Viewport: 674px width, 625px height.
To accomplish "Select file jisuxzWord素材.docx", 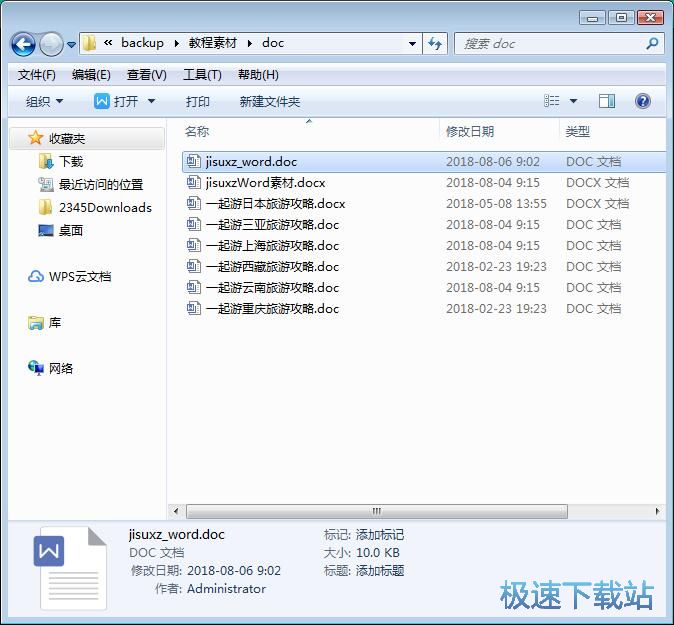I will 265,183.
